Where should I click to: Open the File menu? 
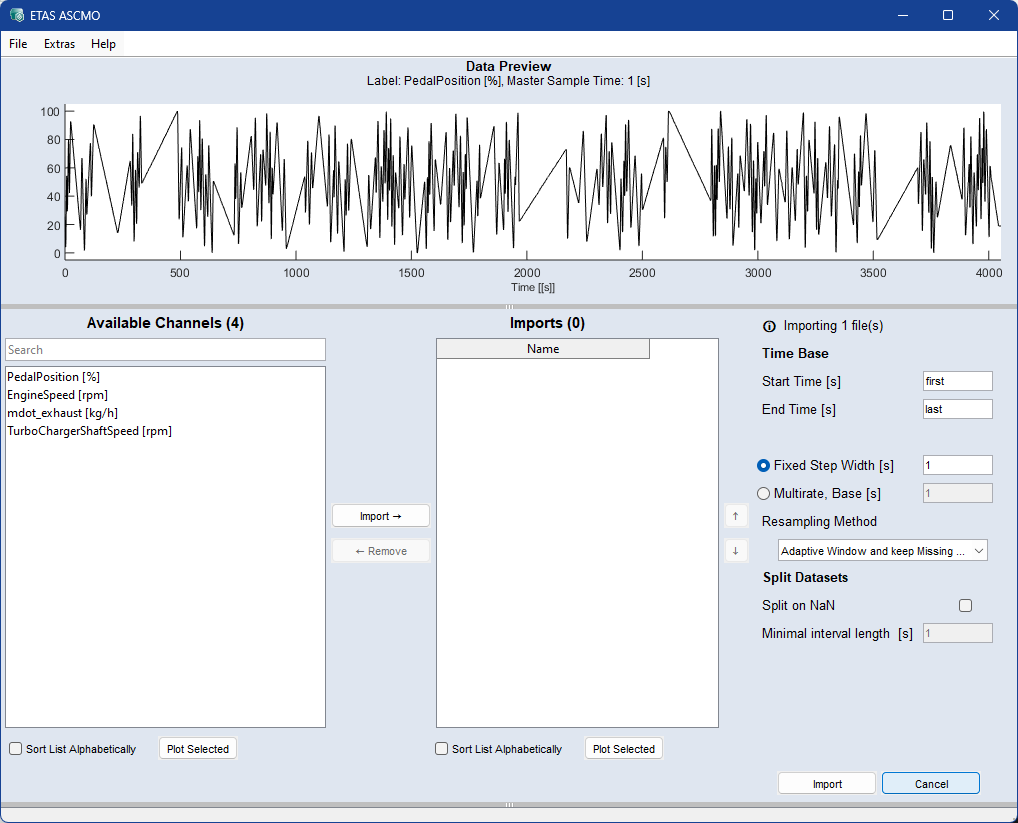18,44
